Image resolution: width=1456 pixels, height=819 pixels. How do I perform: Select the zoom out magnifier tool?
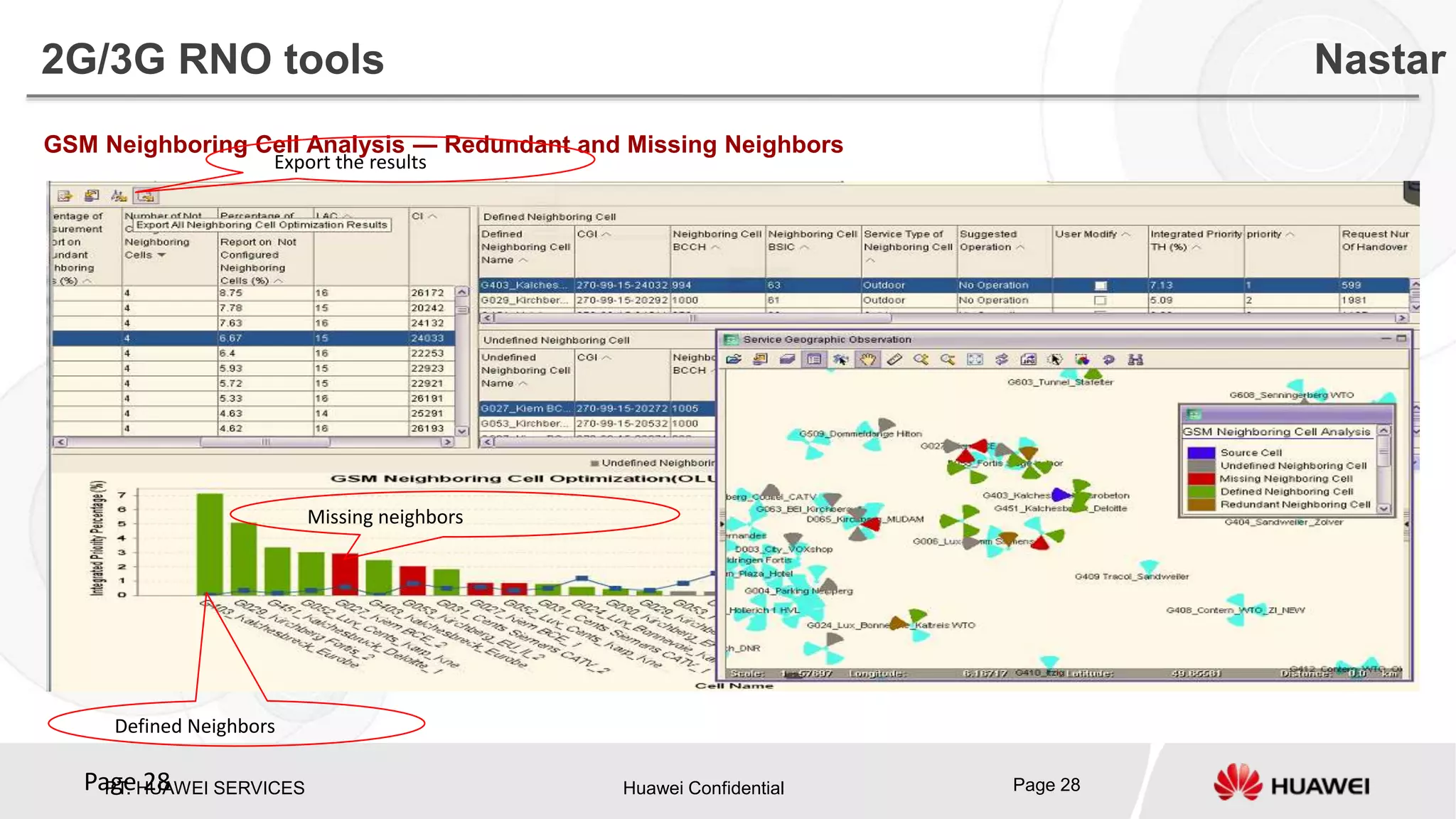948,360
